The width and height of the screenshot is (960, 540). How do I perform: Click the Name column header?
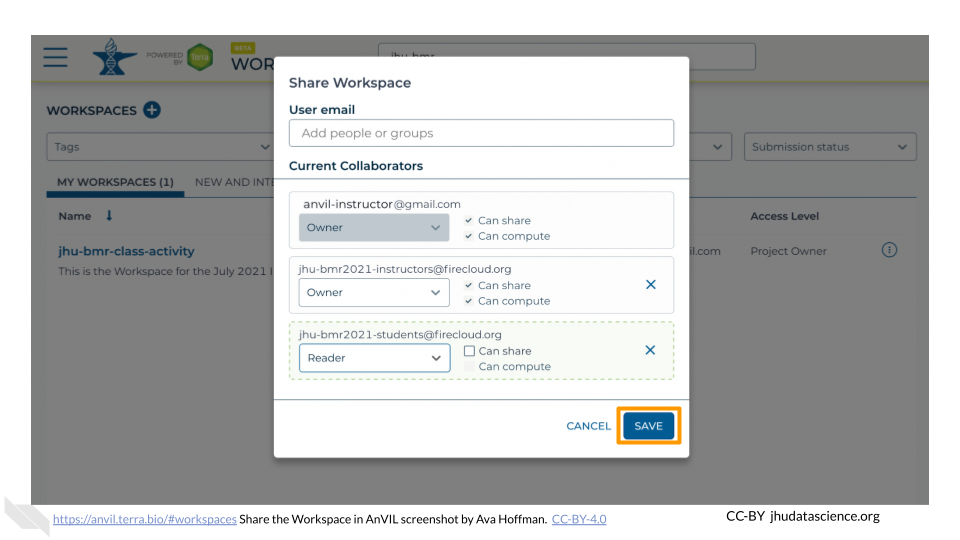point(75,216)
